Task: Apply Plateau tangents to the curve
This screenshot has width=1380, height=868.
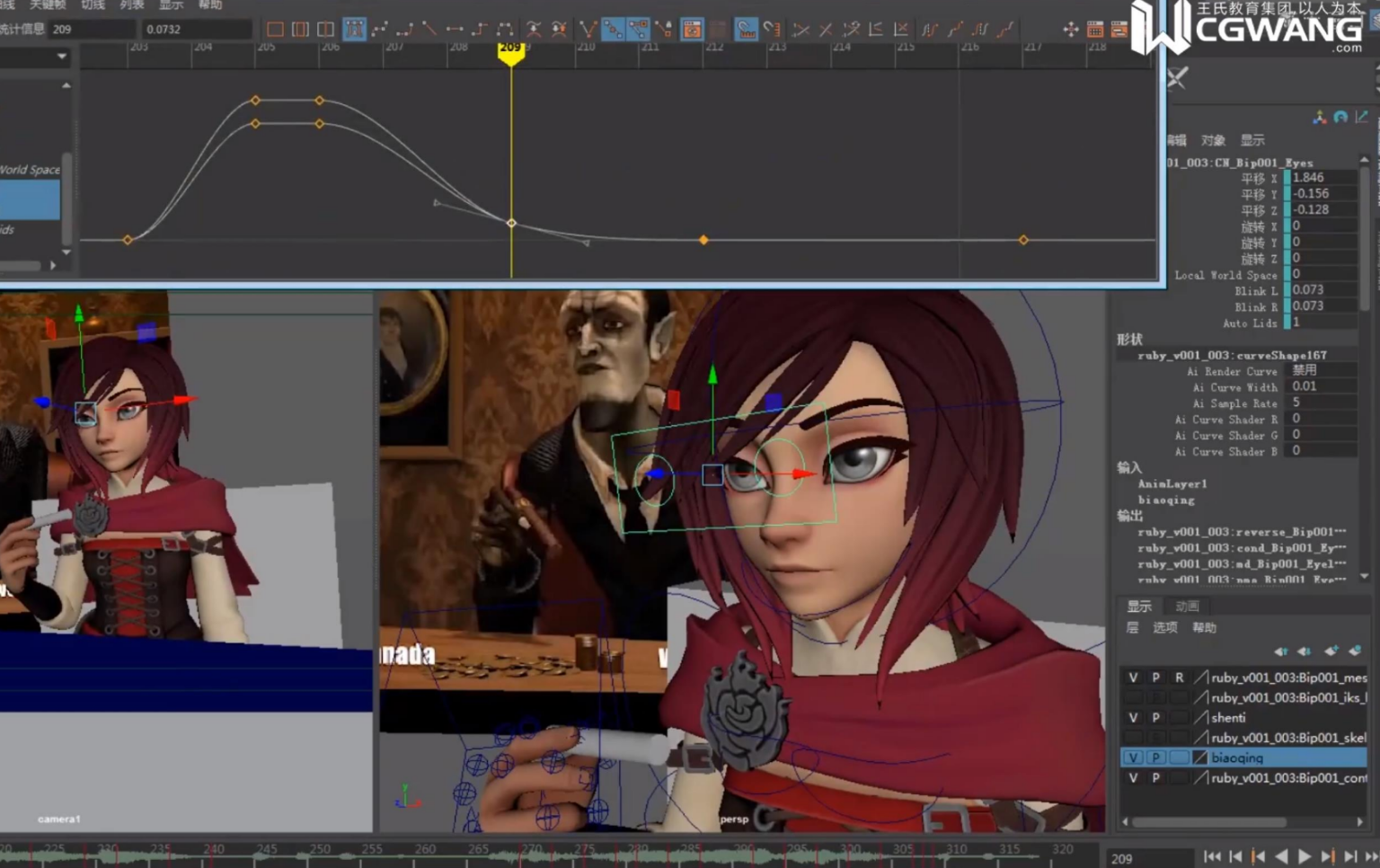Action: [505, 30]
